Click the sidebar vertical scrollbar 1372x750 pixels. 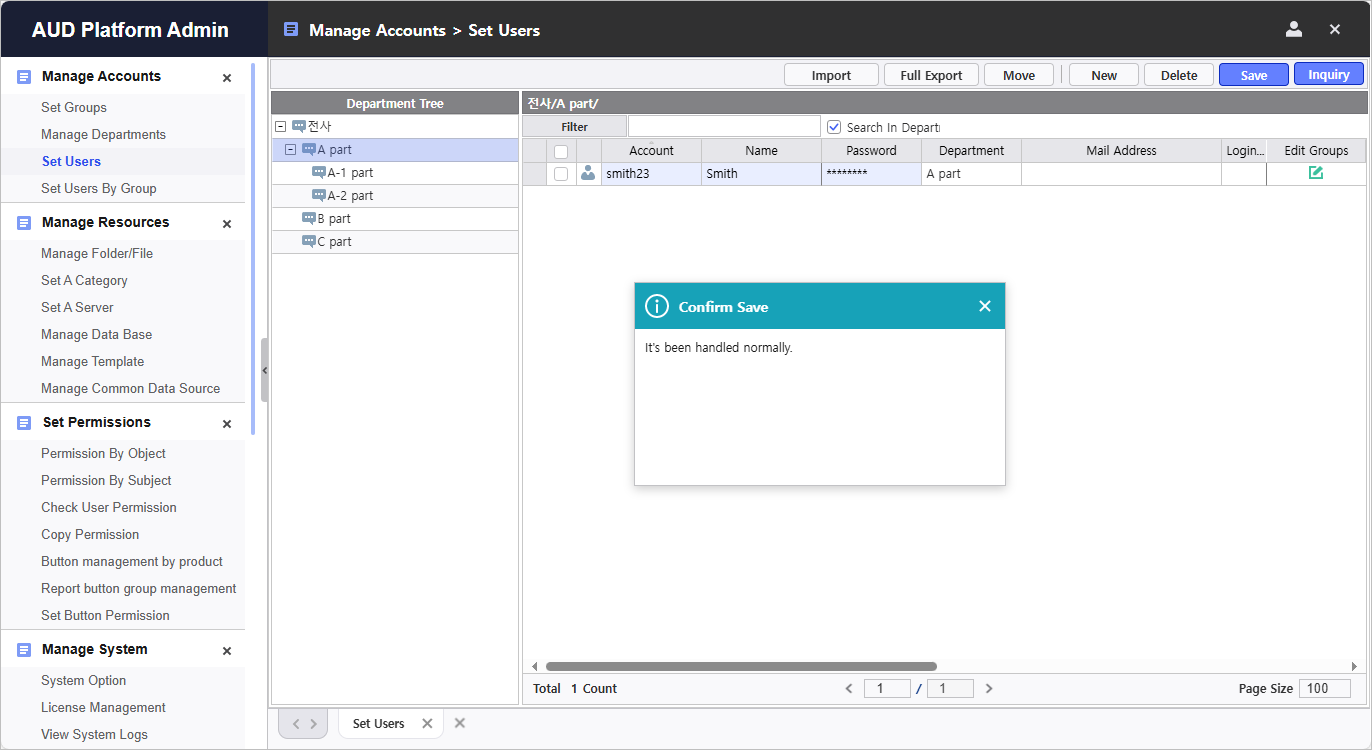coord(253,250)
